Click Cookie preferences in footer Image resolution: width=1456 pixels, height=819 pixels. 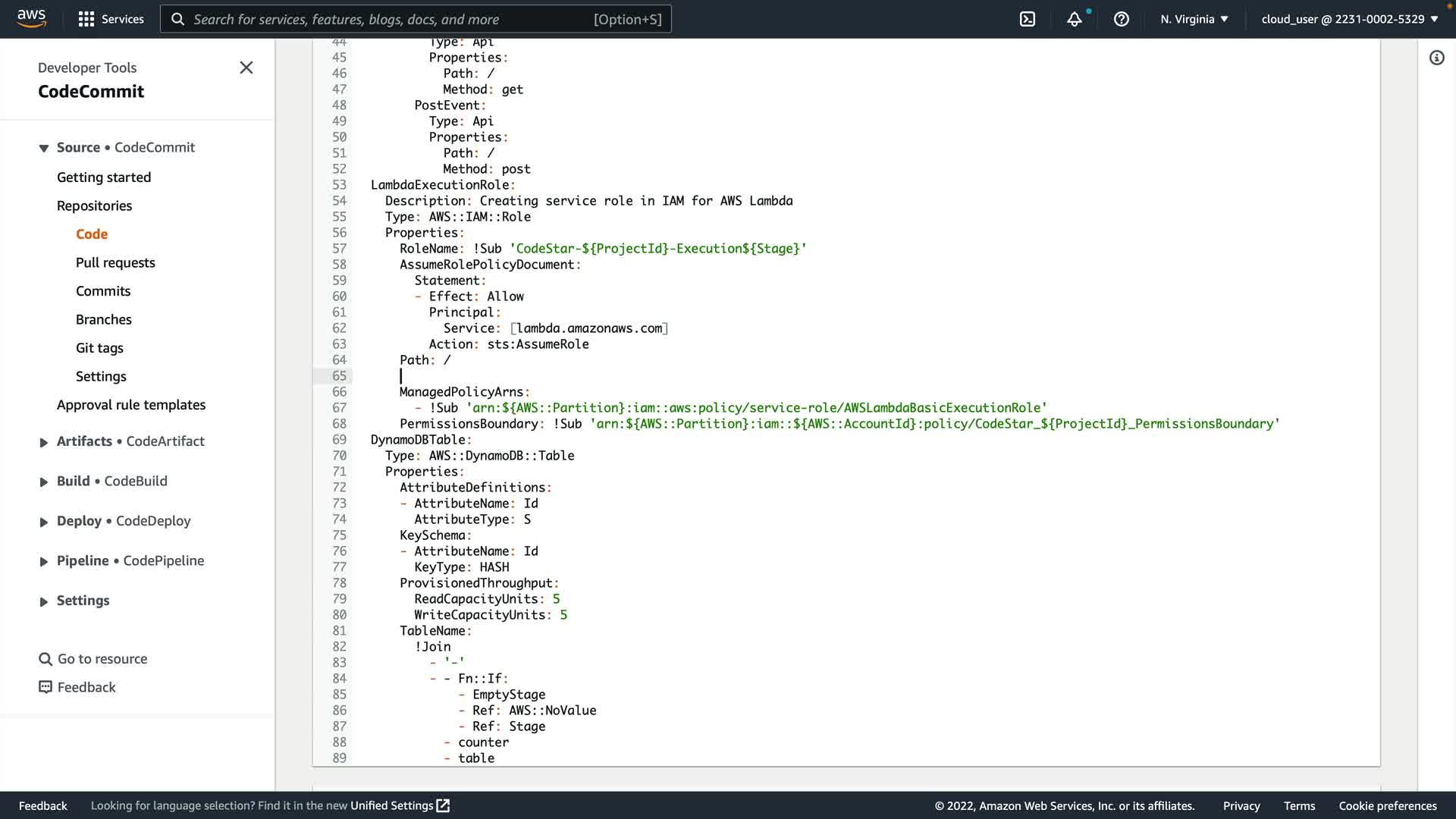(1387, 805)
